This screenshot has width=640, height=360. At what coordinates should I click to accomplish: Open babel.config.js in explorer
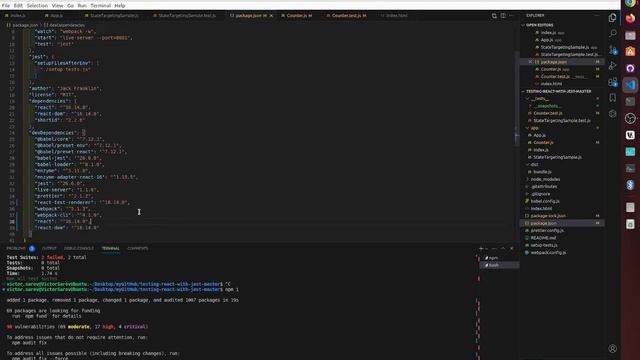[545, 201]
